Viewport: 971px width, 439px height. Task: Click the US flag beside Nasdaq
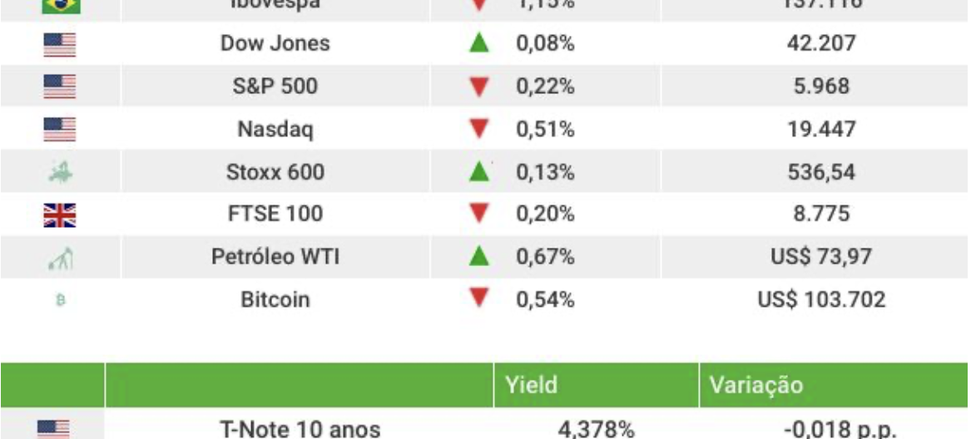(x=59, y=129)
